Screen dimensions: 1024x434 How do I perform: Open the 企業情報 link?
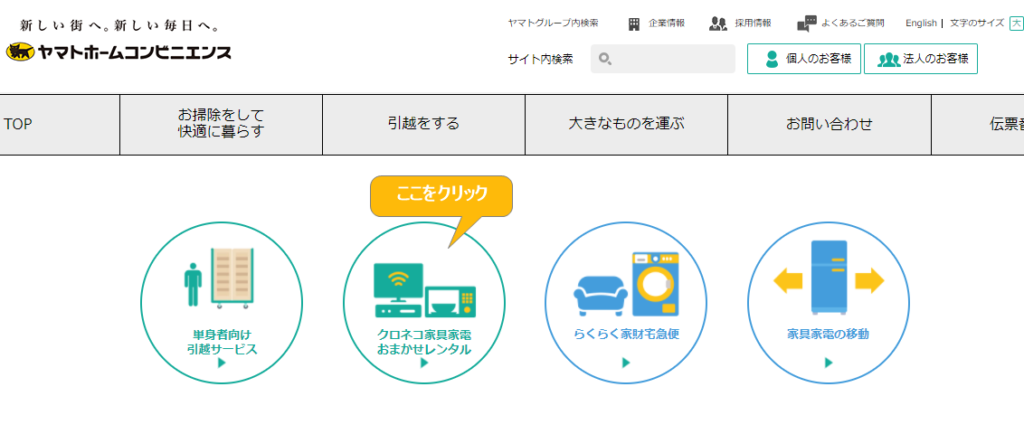667,23
